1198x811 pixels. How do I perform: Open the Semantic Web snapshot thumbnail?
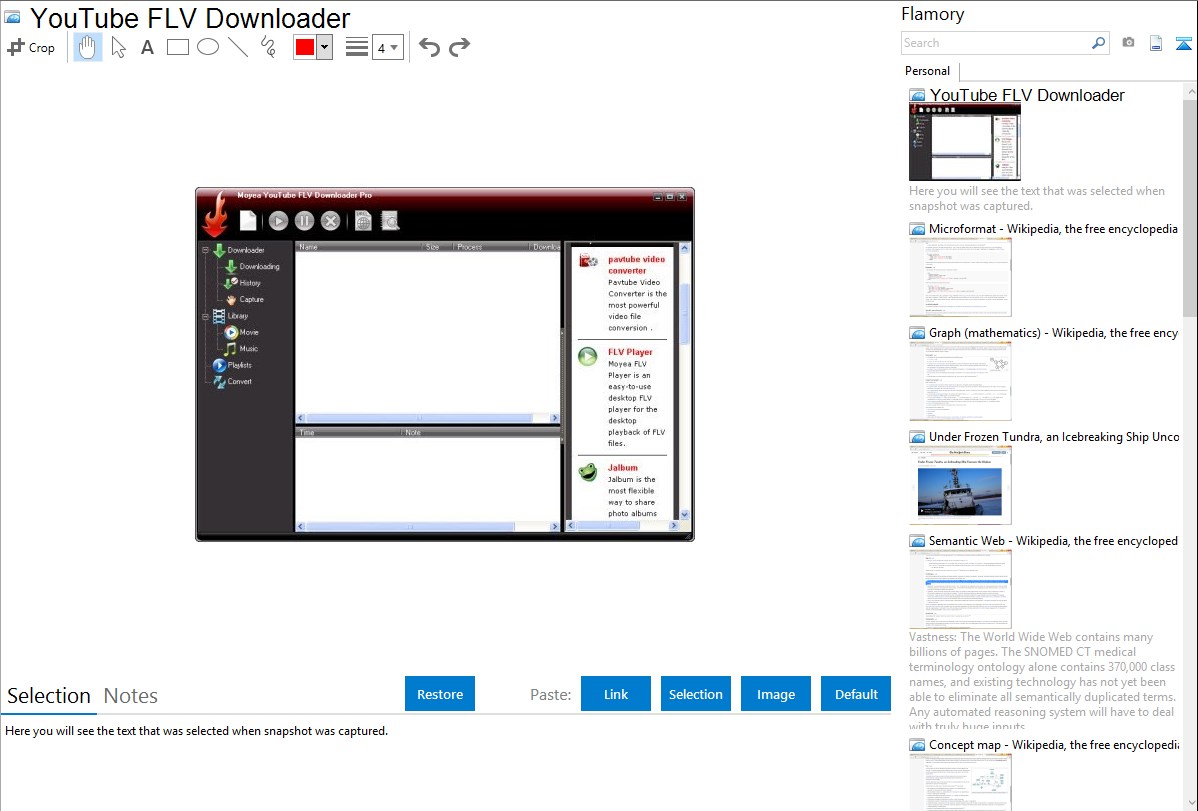(x=960, y=589)
